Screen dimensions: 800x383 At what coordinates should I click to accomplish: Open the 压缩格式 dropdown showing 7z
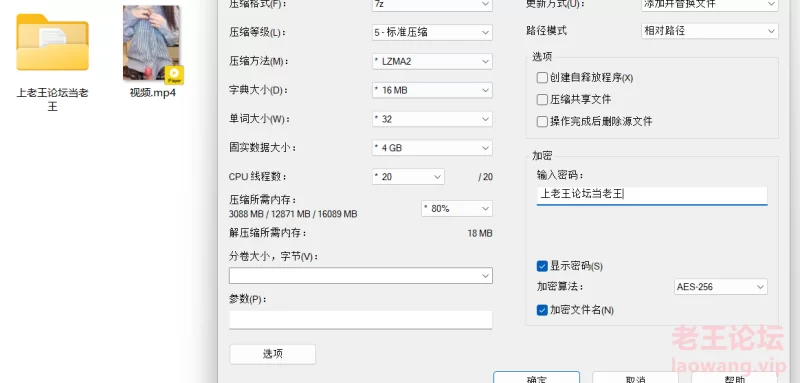tap(432, 5)
